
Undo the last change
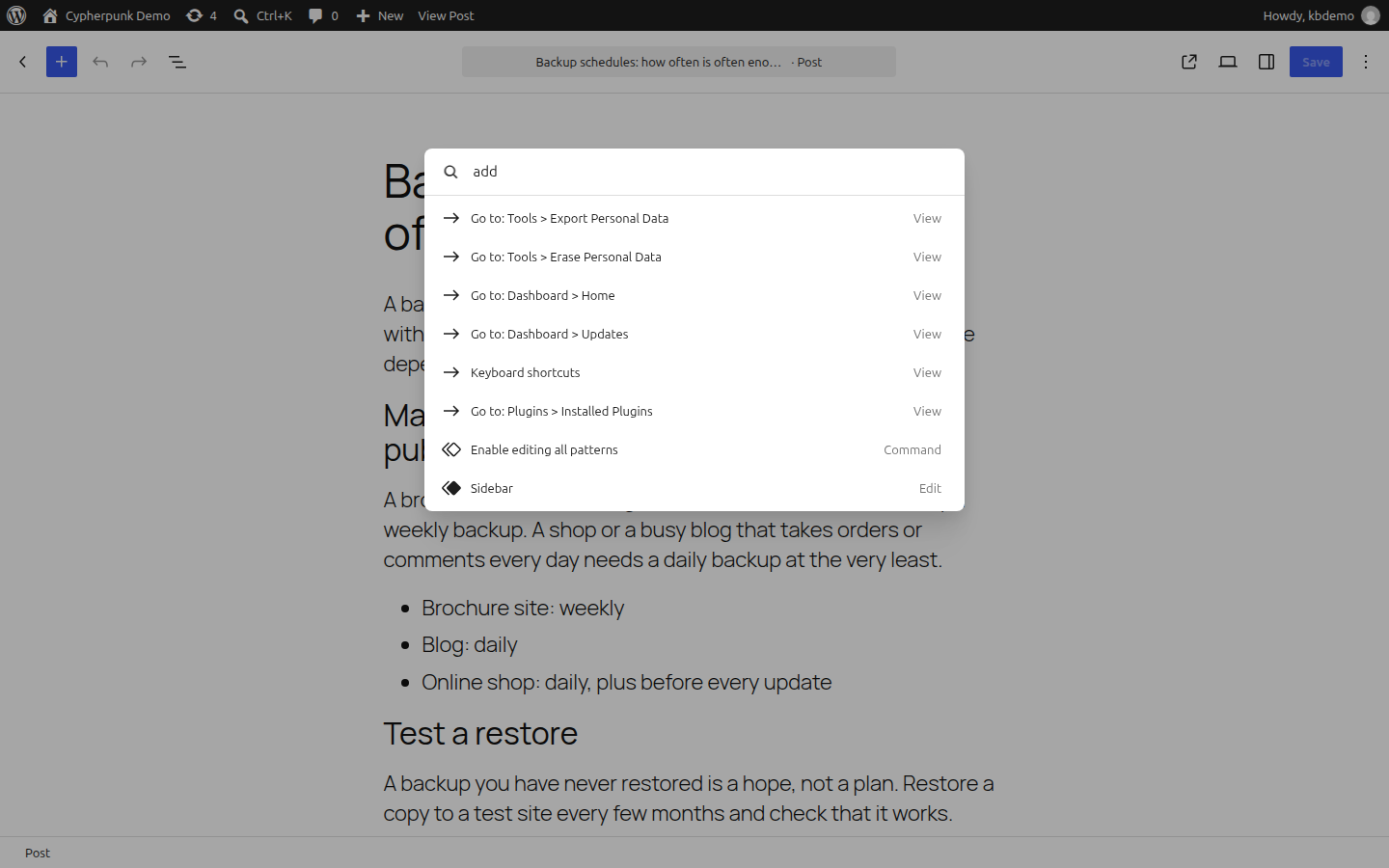(x=100, y=62)
